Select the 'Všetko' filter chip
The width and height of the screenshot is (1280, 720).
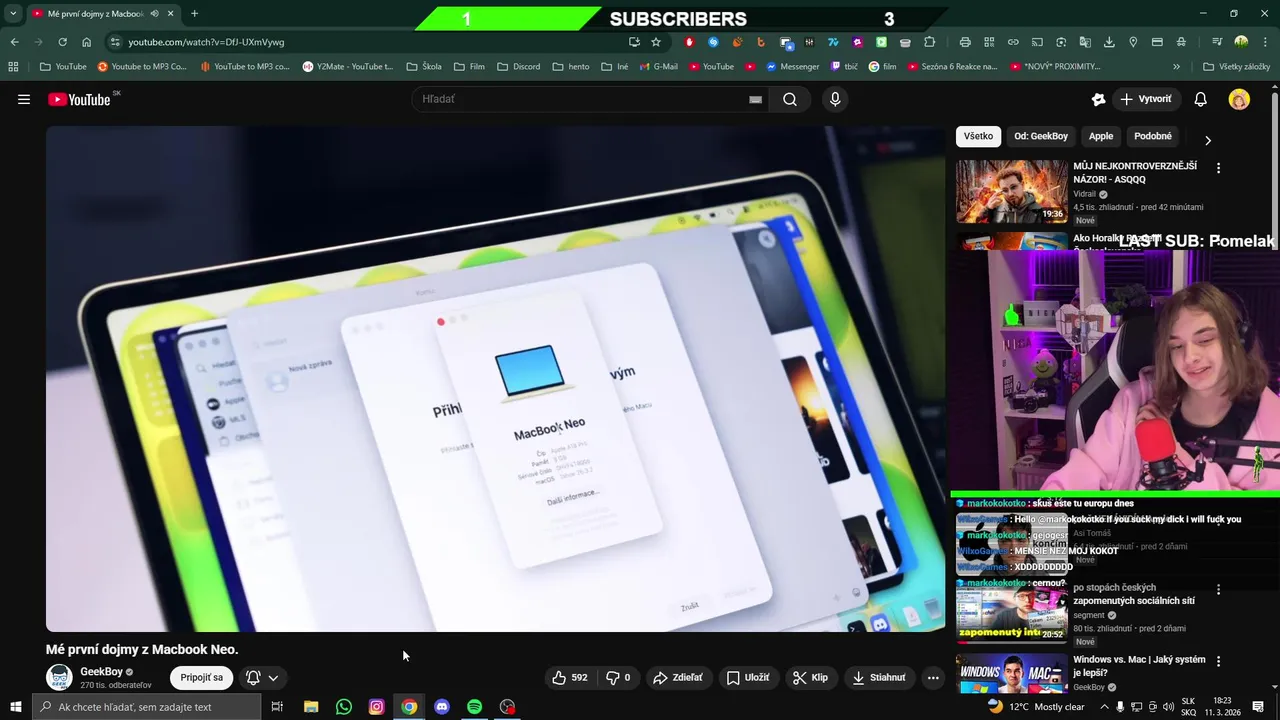click(978, 136)
